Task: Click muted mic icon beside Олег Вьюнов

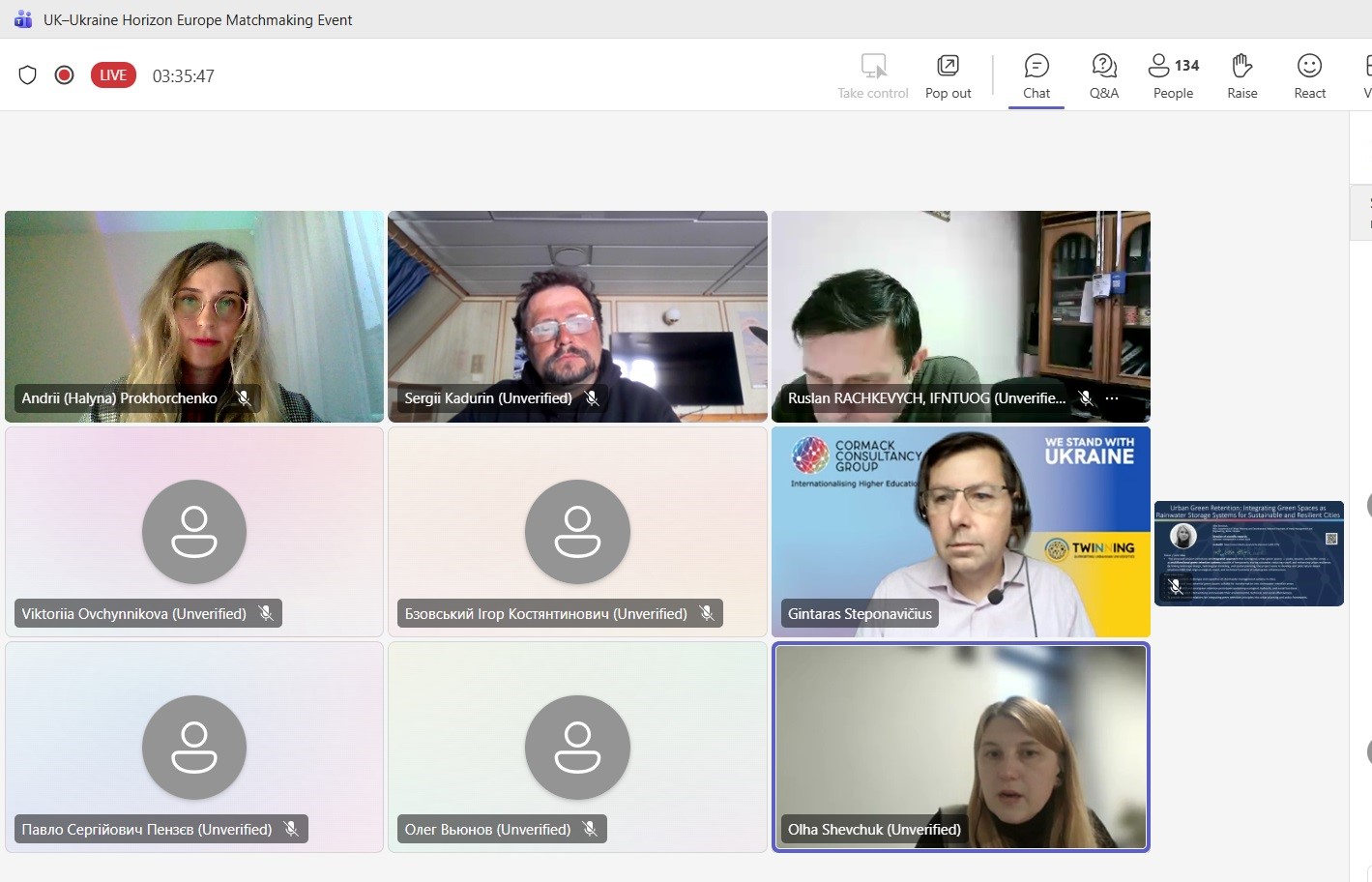Action: (590, 830)
